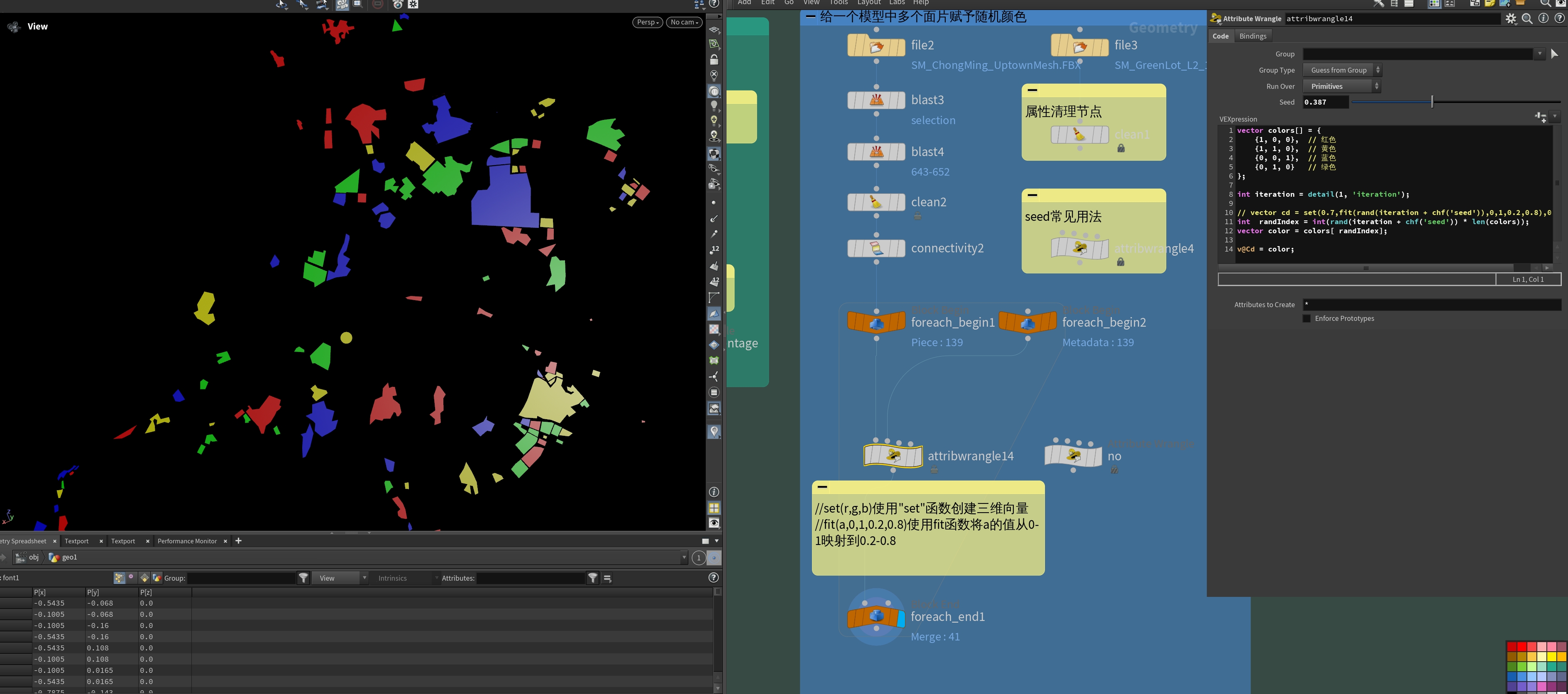The width and height of the screenshot is (1568, 694).
Task: Open the node info icon
Action: click(1543, 19)
